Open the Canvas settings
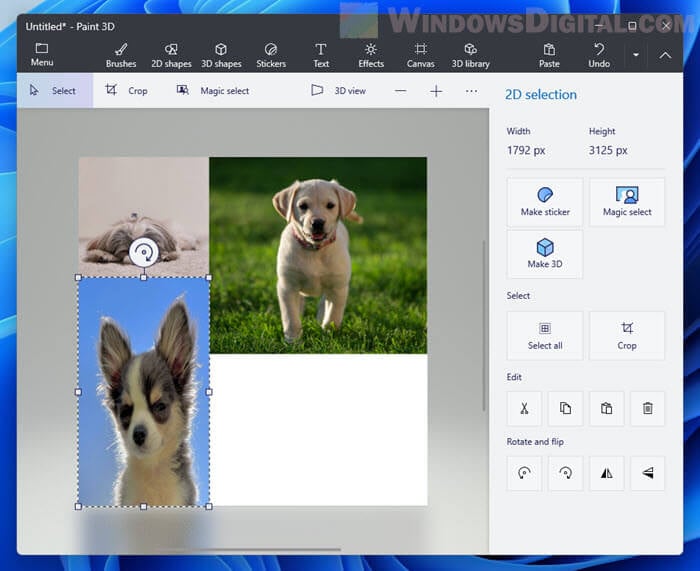 pos(421,55)
